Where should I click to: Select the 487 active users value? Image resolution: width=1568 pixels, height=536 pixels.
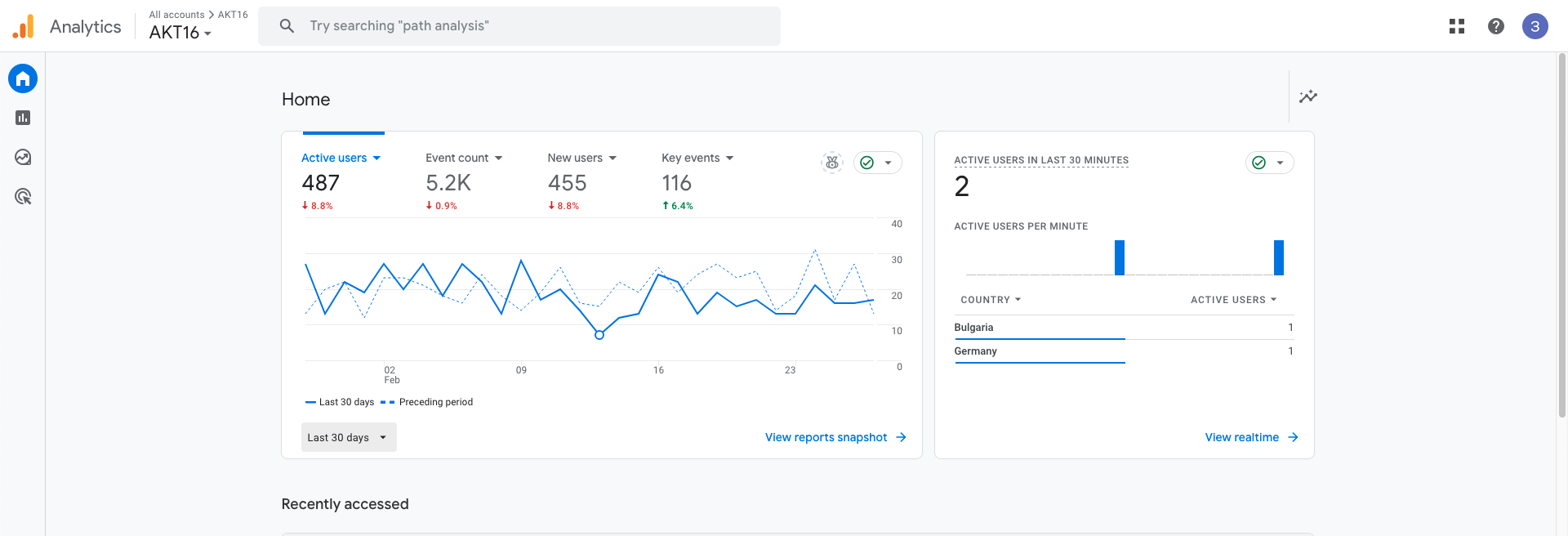321,183
